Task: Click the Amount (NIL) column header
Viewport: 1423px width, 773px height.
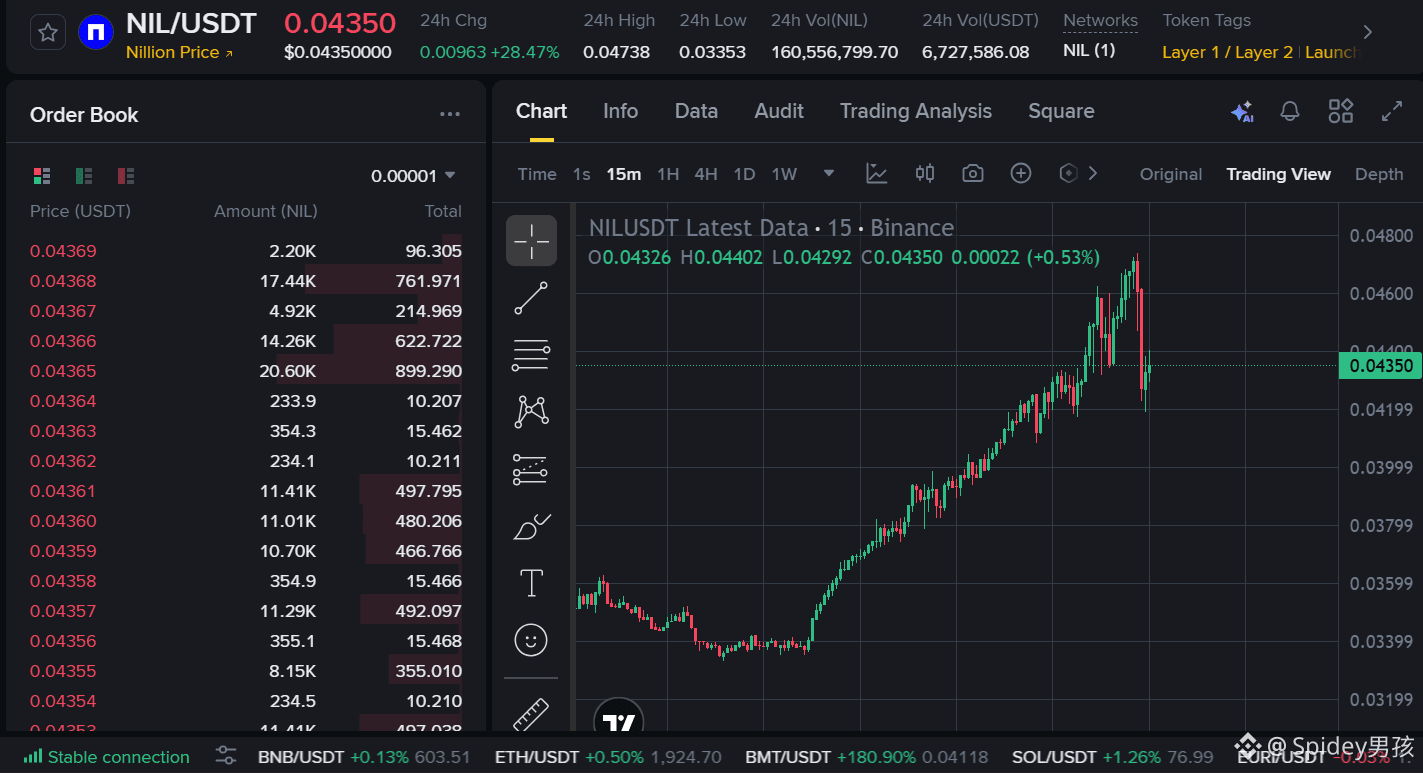Action: [x=265, y=211]
